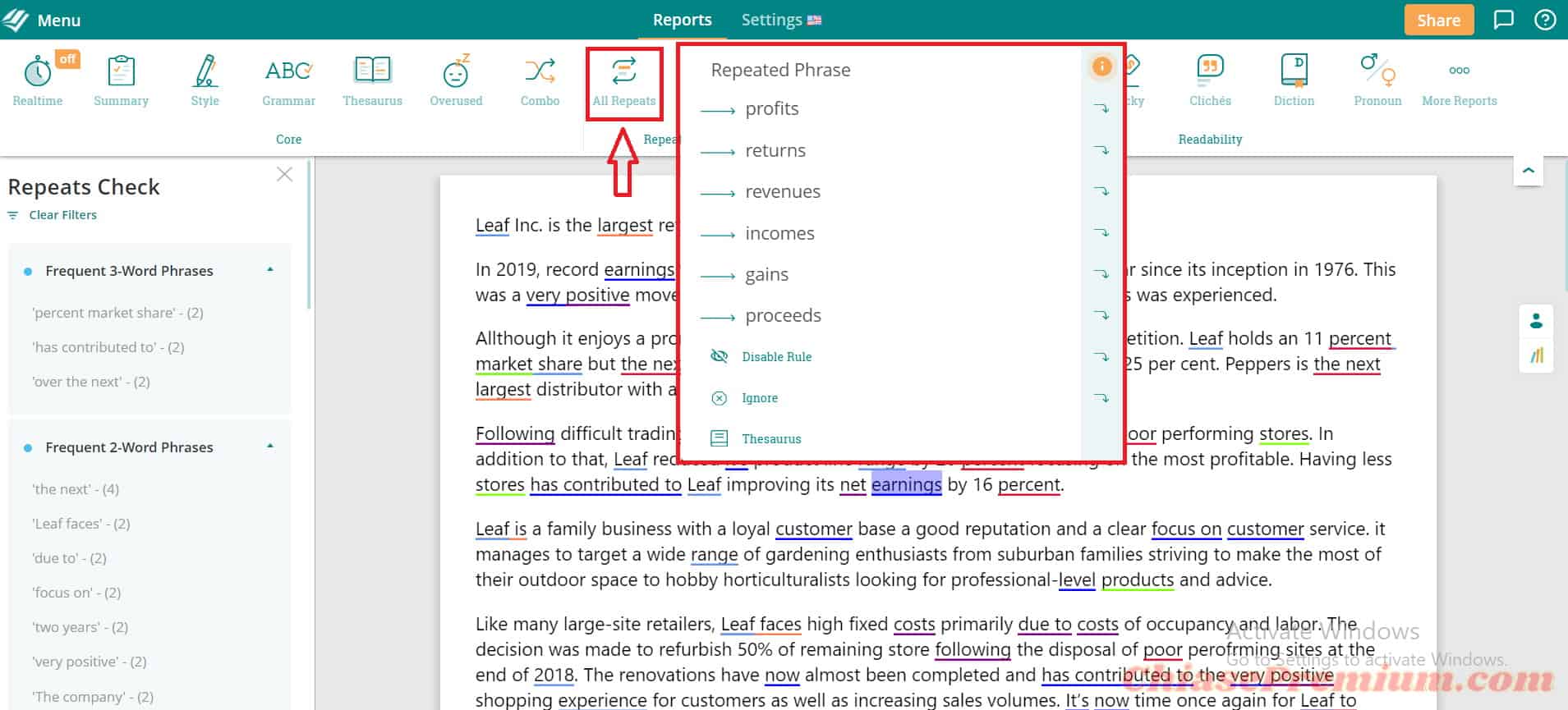Click the orange info icon in popup
Screen dimensions: 1568x710
[1101, 66]
